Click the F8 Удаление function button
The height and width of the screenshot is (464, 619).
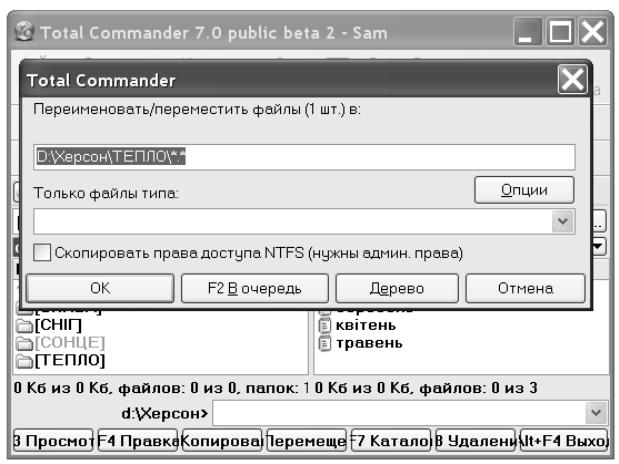pyautogui.click(x=475, y=441)
